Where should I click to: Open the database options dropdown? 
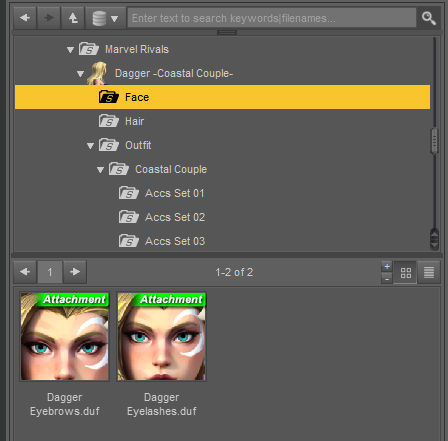(x=106, y=18)
